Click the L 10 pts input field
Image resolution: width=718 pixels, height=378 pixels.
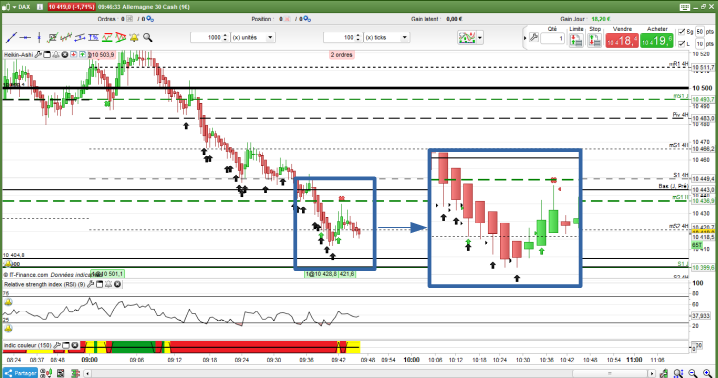pyautogui.click(x=700, y=44)
